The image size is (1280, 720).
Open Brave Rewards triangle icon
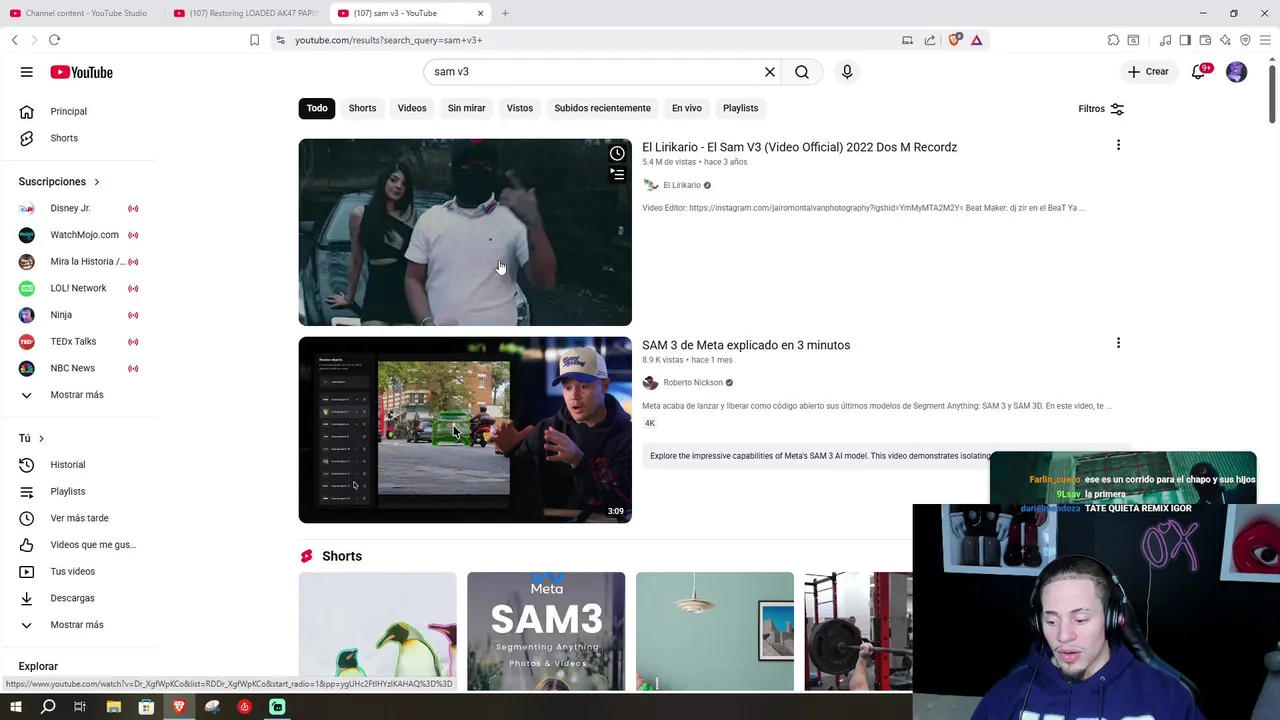tap(976, 40)
